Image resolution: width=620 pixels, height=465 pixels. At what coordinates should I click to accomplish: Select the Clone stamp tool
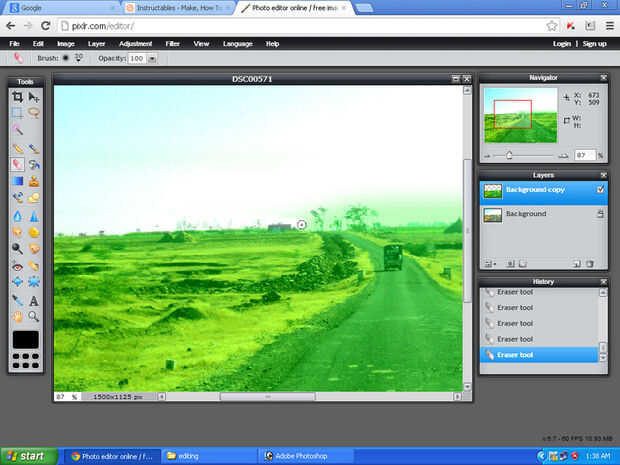pyautogui.click(x=34, y=181)
